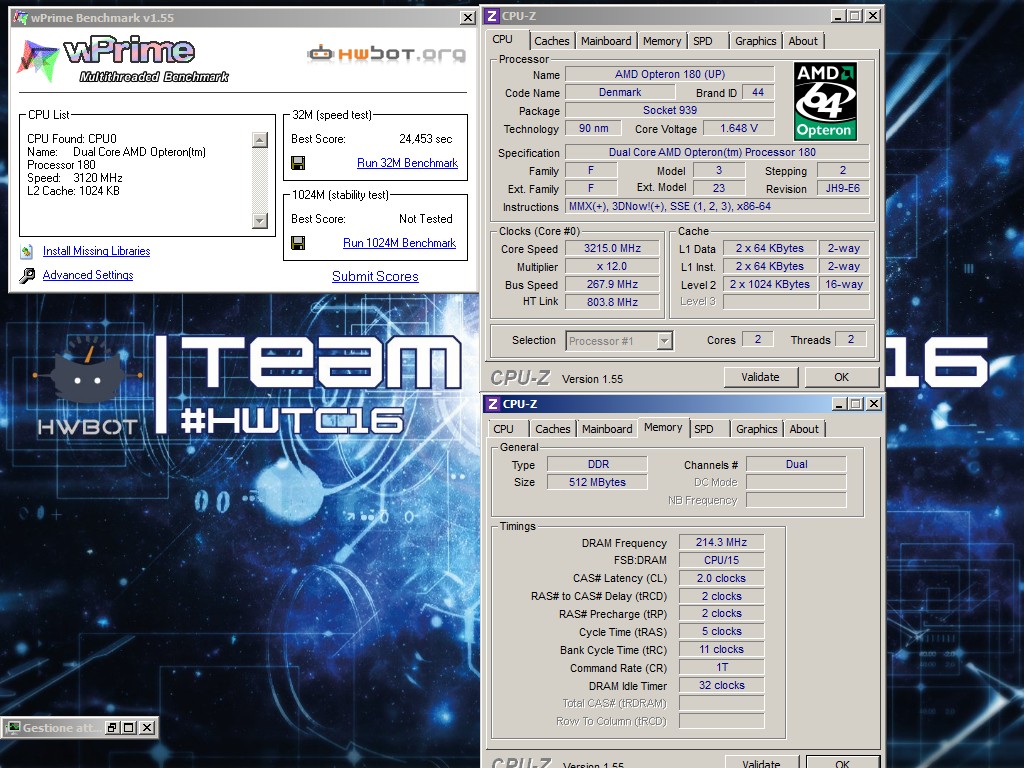The width and height of the screenshot is (1024, 768).
Task: Click the HT Link 803.8 MHz value
Action: pyautogui.click(x=613, y=302)
